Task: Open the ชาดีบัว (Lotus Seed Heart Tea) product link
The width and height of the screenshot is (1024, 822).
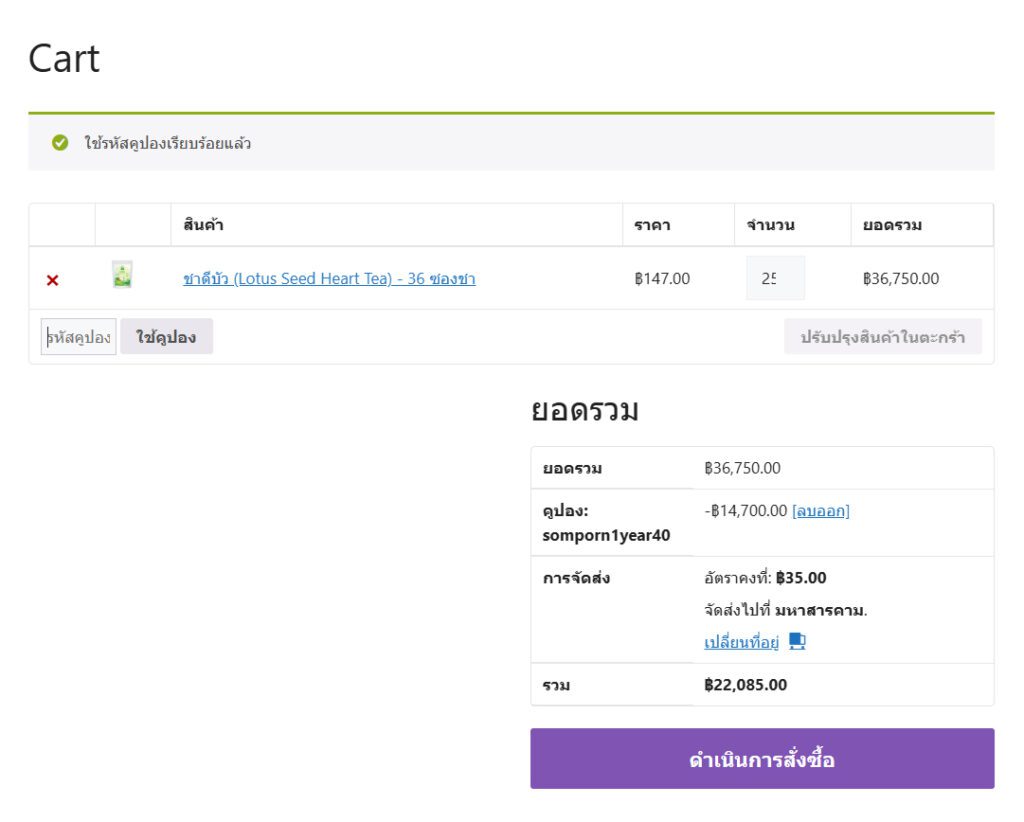Action: click(329, 279)
